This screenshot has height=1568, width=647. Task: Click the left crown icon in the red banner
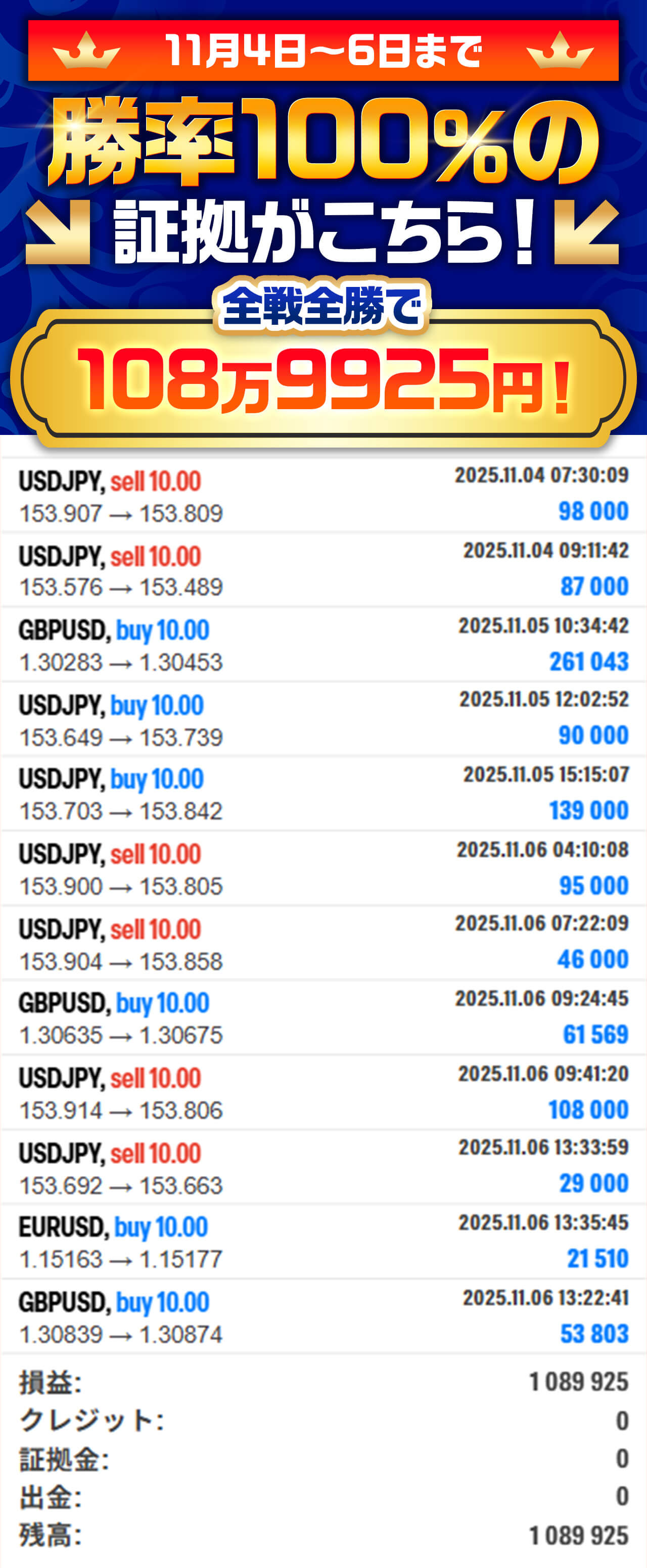pos(86,51)
